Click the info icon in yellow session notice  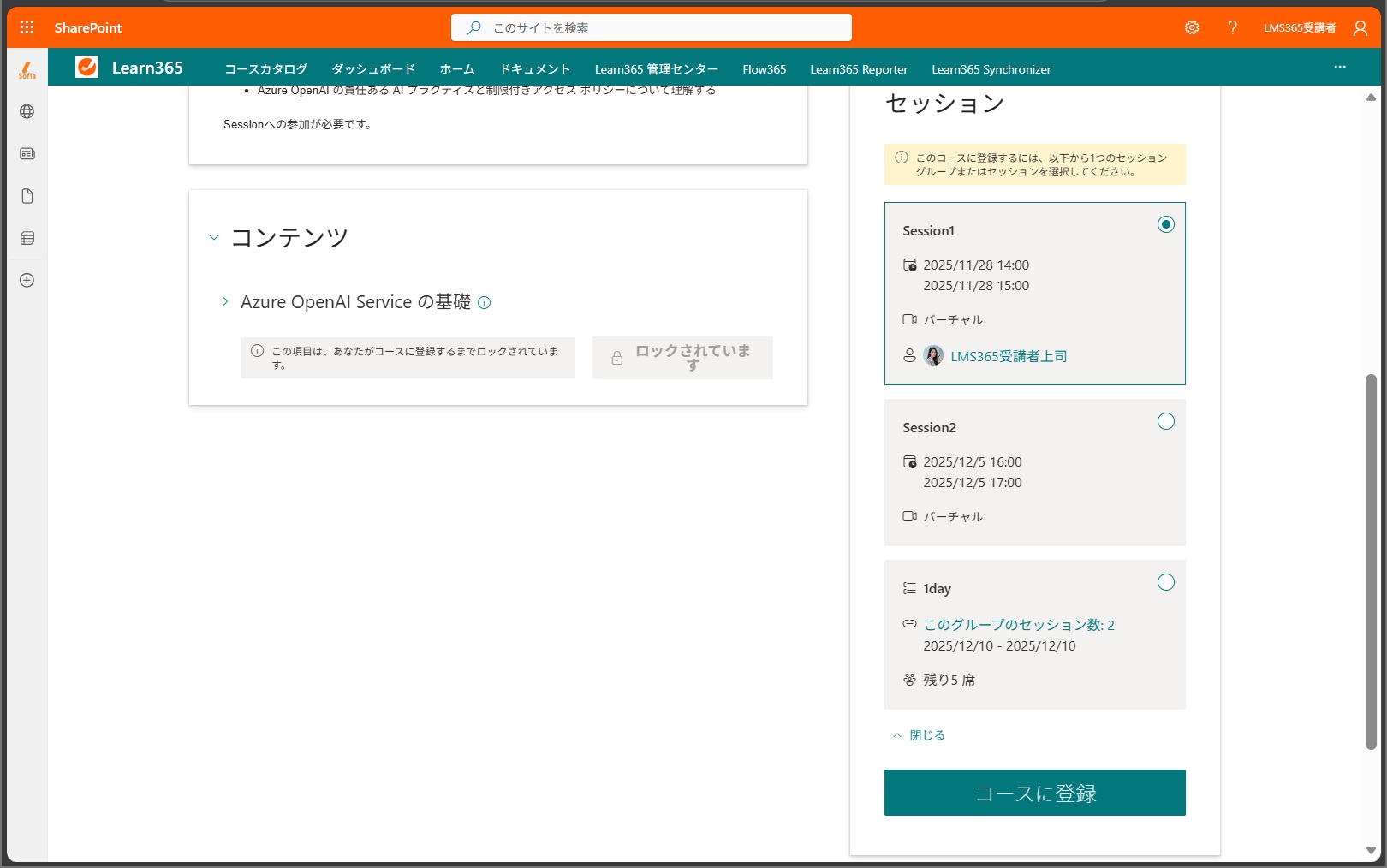pyautogui.click(x=902, y=158)
